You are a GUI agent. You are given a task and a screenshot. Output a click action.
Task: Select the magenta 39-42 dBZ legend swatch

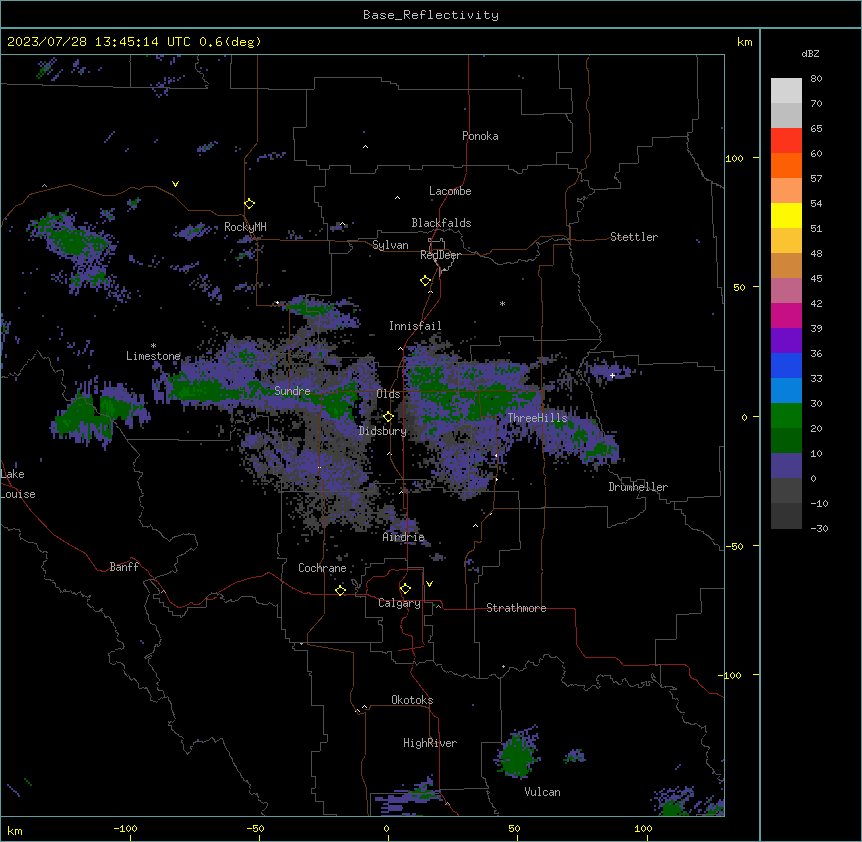(786, 315)
